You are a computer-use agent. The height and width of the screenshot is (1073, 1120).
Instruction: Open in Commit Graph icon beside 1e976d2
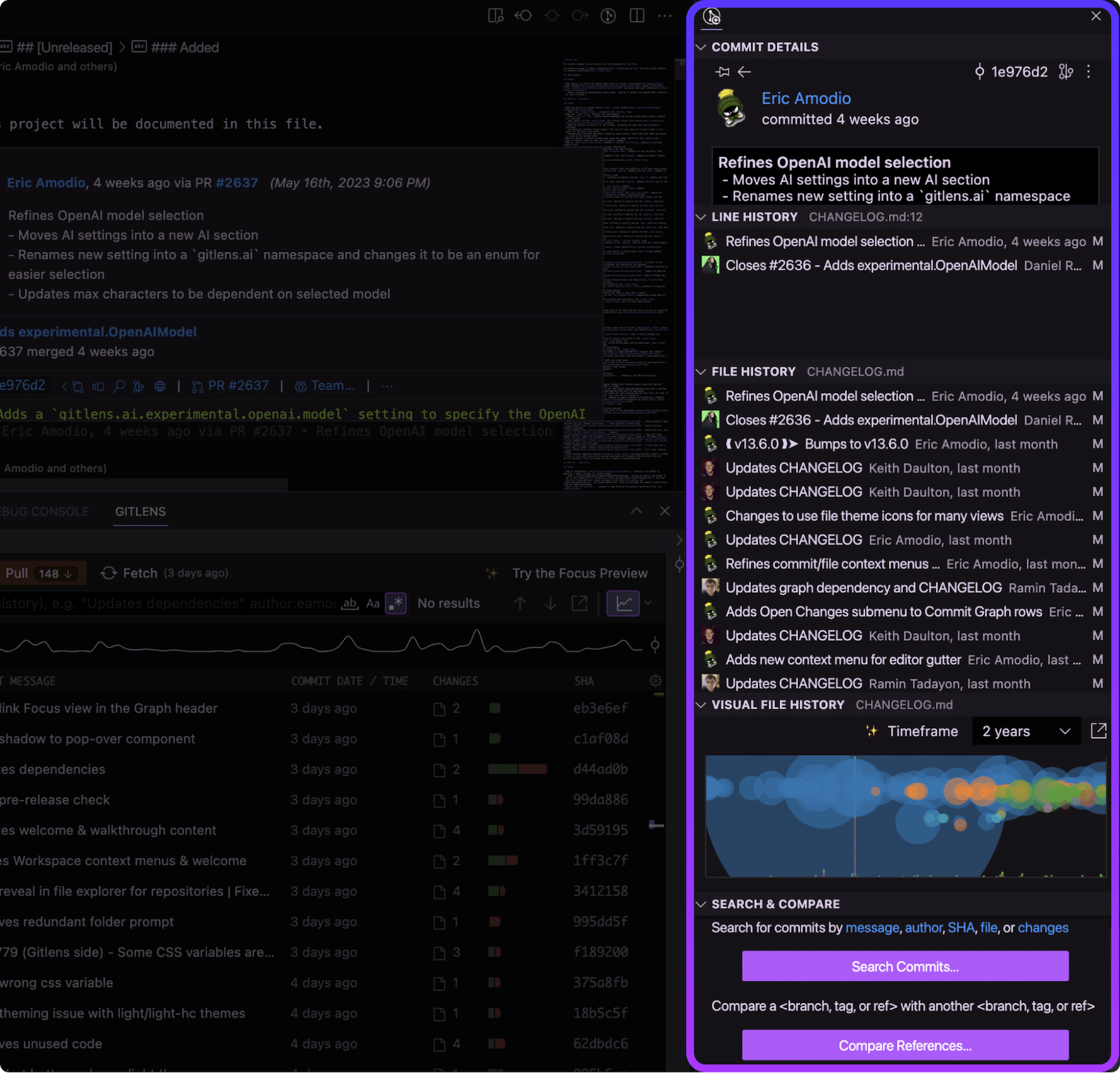pyautogui.click(x=1066, y=71)
